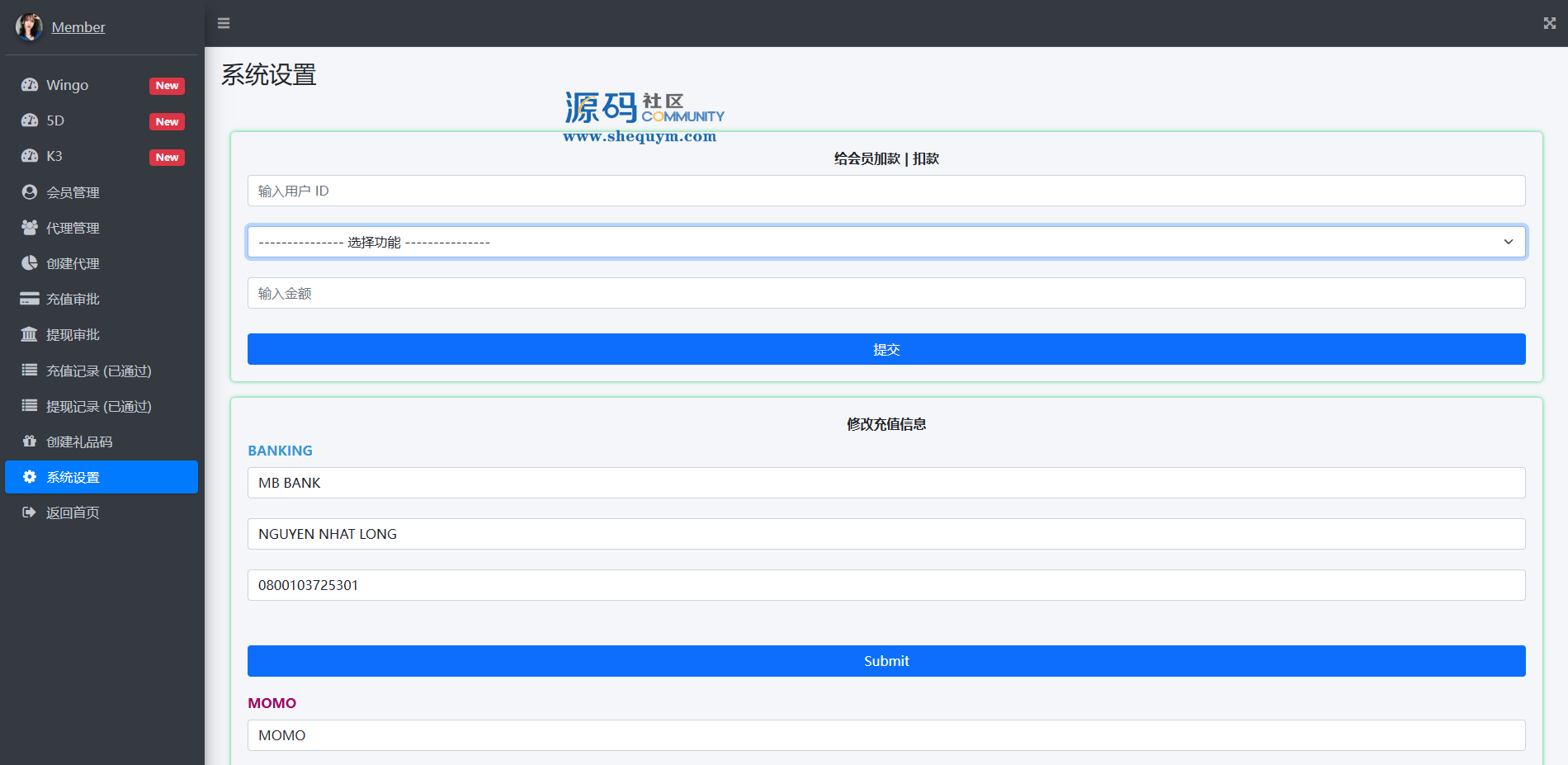Screen dimensions: 1568x765
Task: Open the 选择功能 dropdown
Action: [x=886, y=242]
